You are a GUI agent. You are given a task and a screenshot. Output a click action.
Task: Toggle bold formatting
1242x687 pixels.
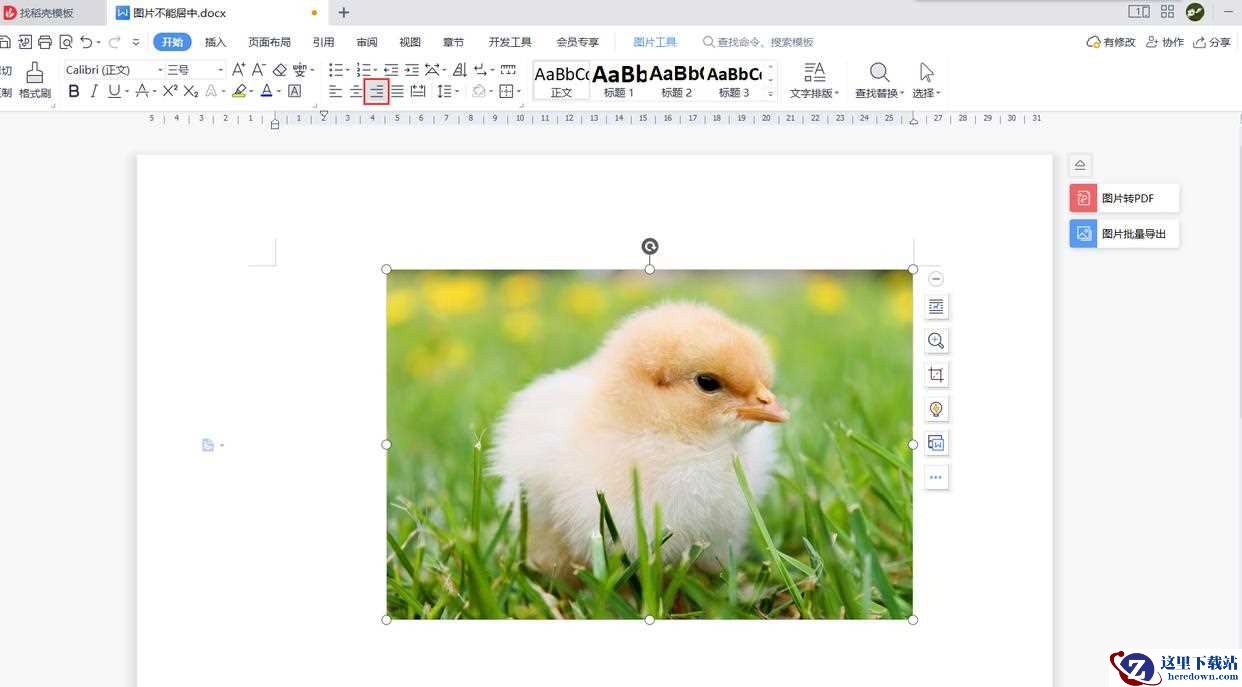(x=74, y=91)
